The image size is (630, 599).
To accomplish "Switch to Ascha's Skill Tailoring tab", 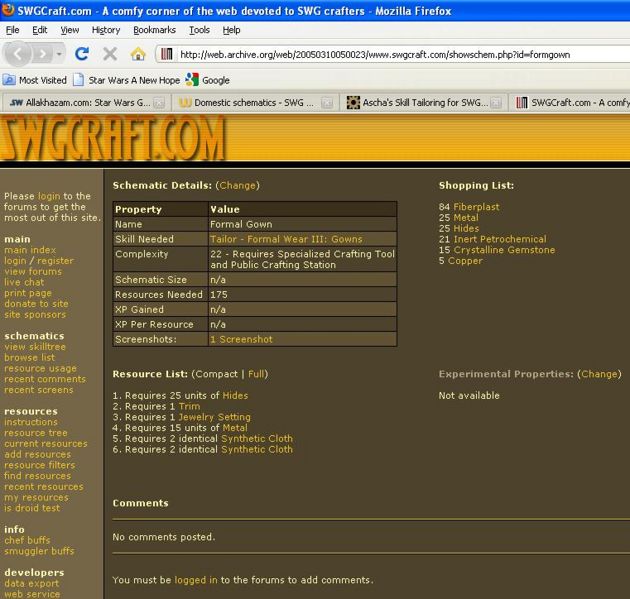I will tap(418, 102).
